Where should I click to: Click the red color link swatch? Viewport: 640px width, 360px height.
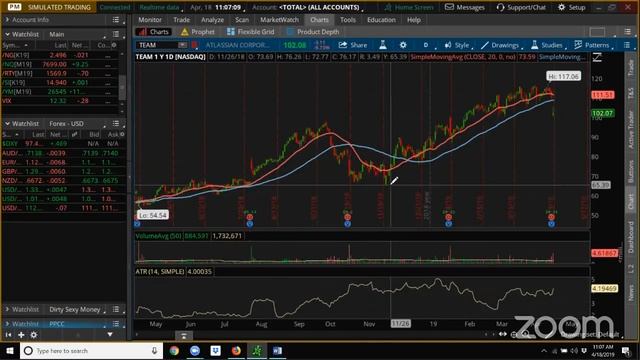[x=194, y=45]
